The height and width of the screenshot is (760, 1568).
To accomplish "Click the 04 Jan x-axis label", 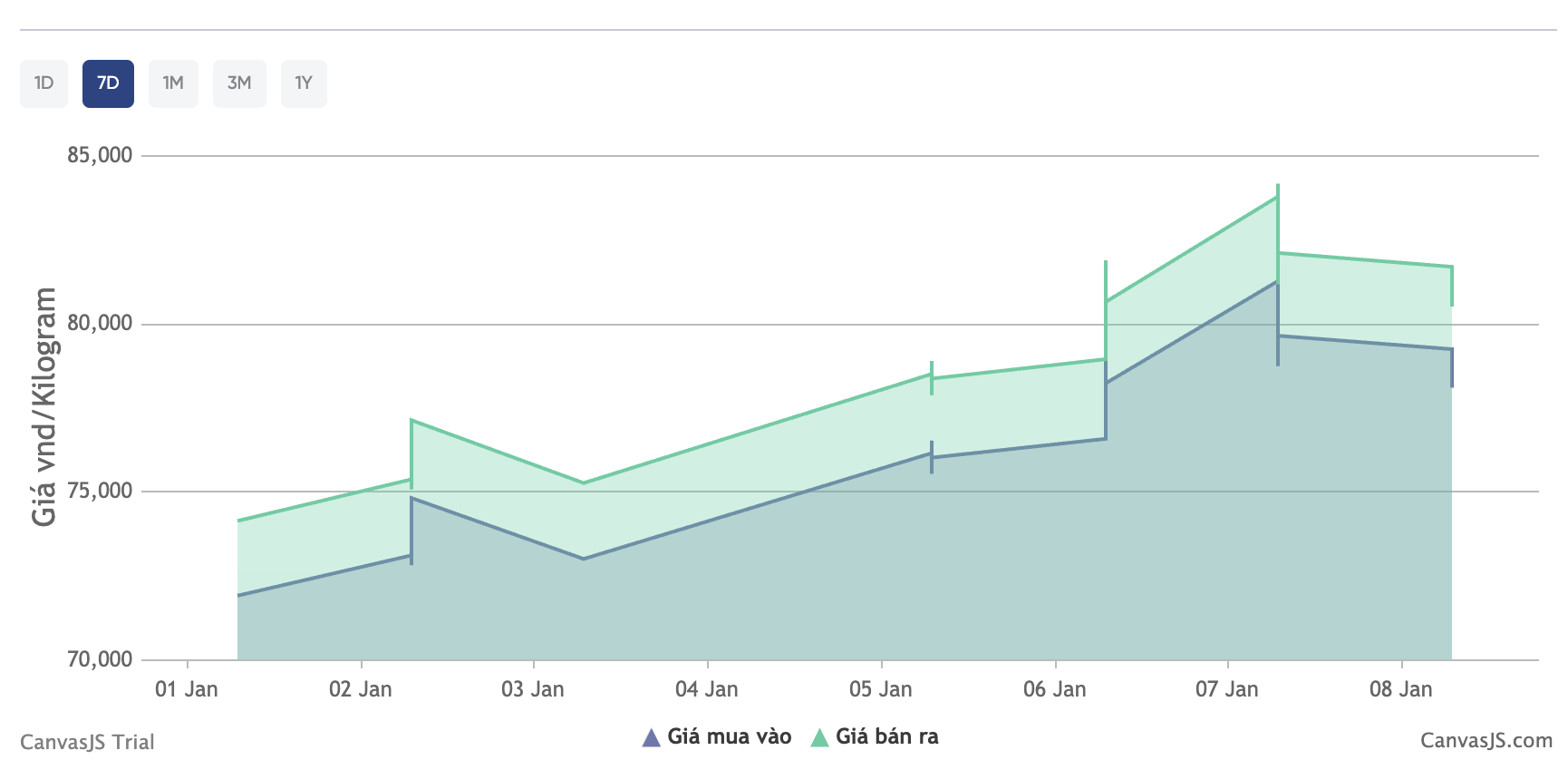I will coord(707,689).
